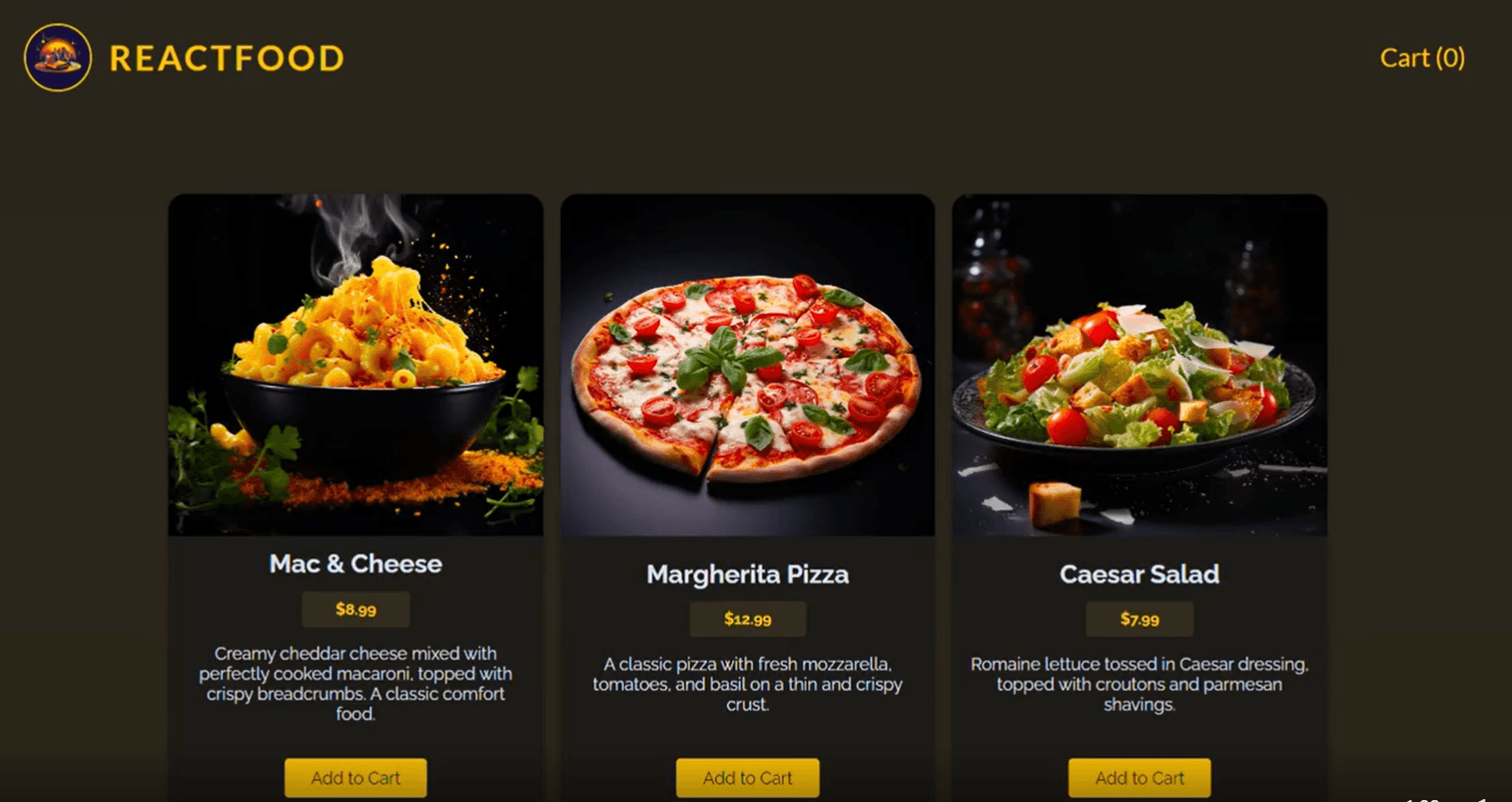Select the REACTFOOD title text
Screen dimensions: 1512x802
pos(227,58)
